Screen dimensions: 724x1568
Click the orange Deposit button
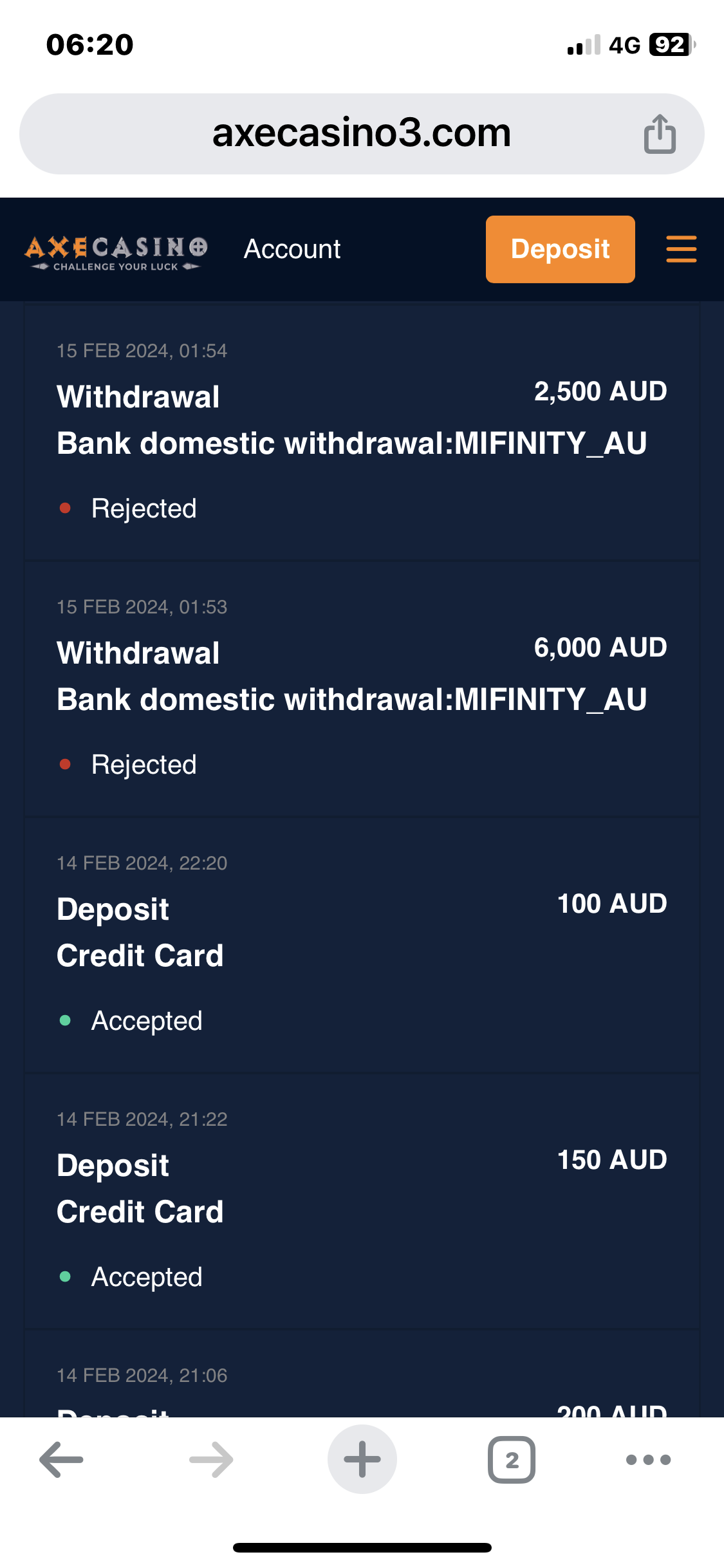click(x=560, y=249)
